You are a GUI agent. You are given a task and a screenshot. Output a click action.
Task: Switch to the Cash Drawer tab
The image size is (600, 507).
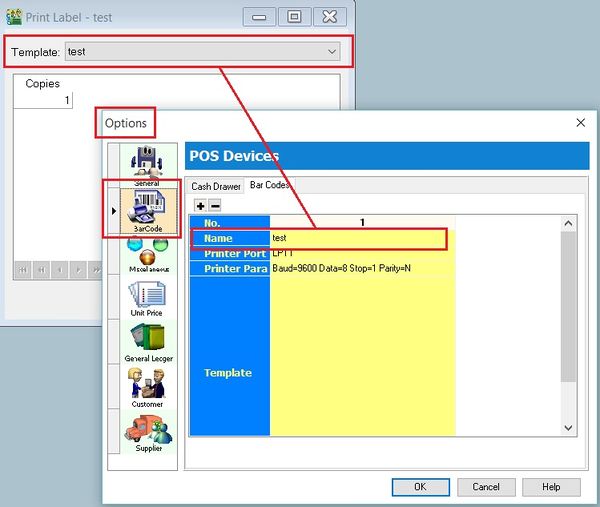[x=216, y=186]
